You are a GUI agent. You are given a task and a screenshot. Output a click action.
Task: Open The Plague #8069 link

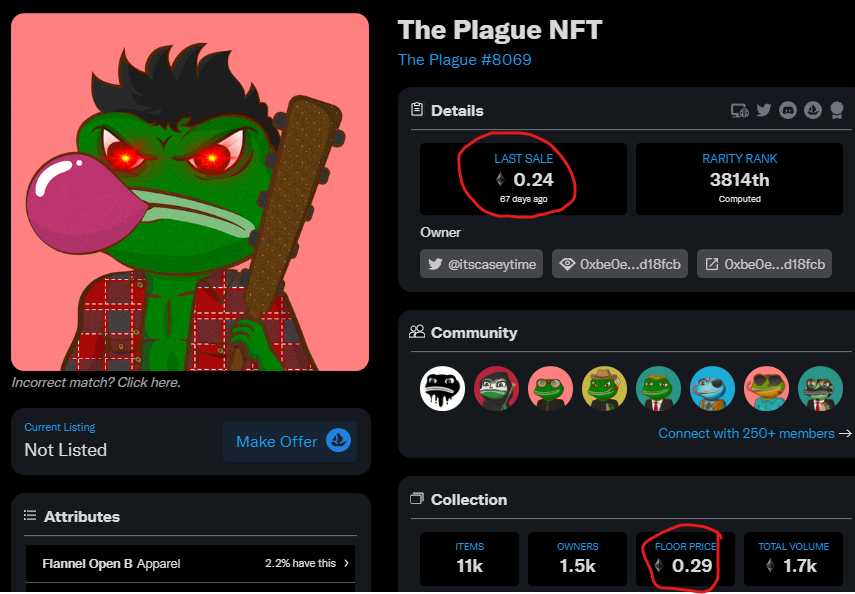pos(465,59)
